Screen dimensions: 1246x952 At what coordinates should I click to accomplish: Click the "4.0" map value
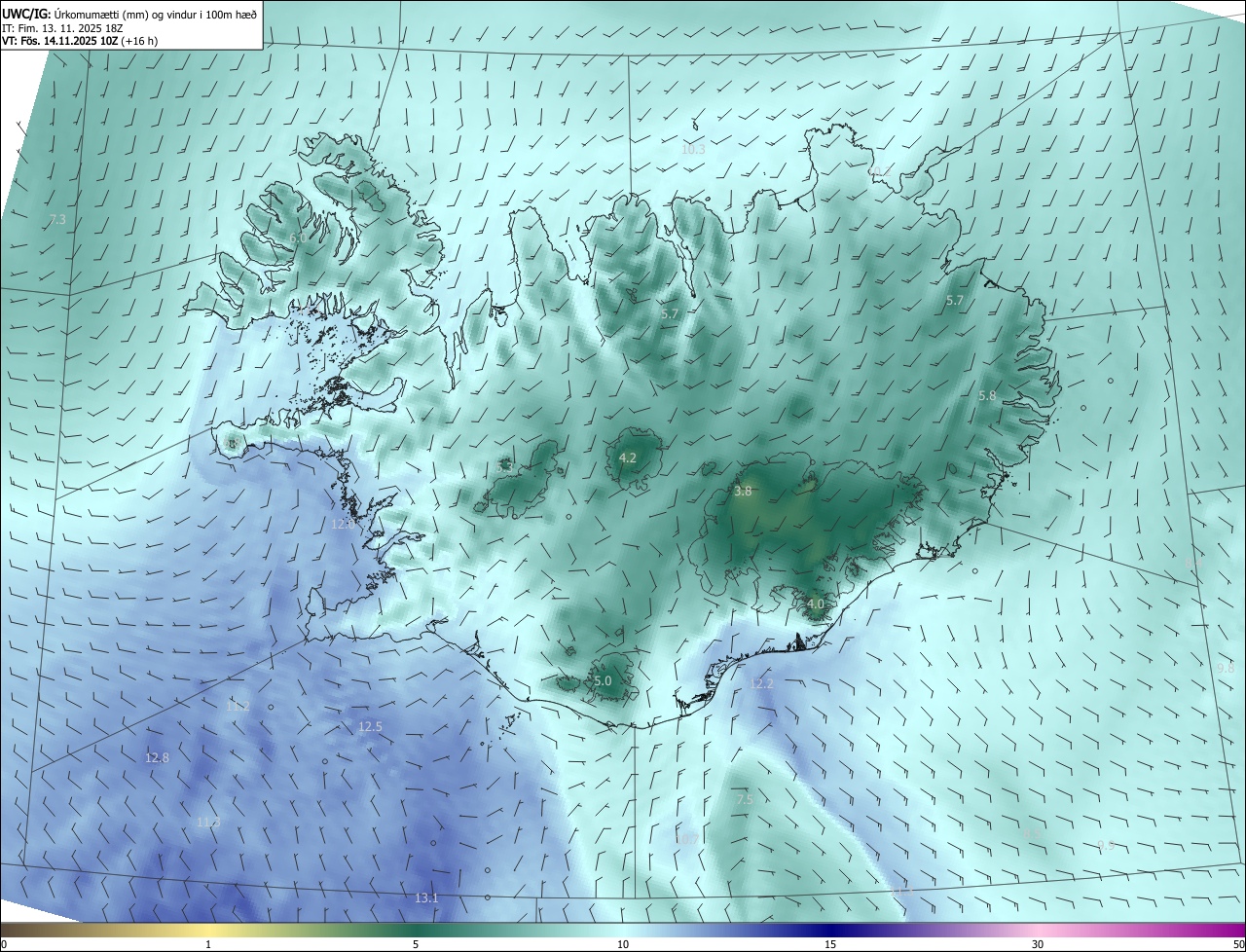pyautogui.click(x=816, y=604)
